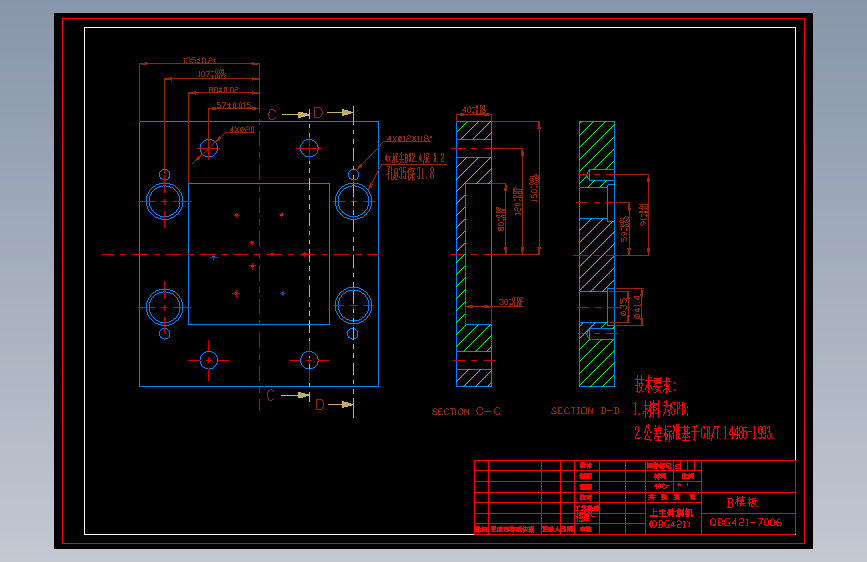Click the note mentioning 'GB/T 14486-1993'

point(704,433)
